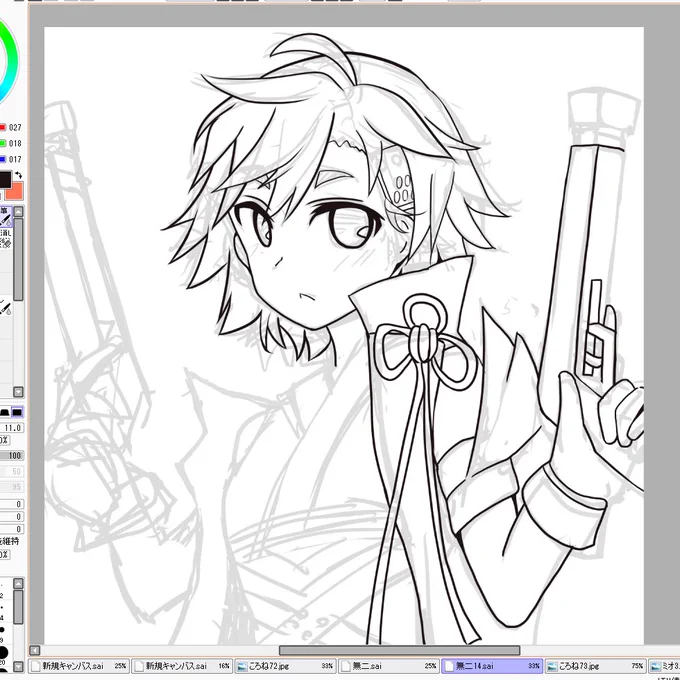Screen dimensions: 680x680
Task: Click the blue value 017
Action: [15, 160]
